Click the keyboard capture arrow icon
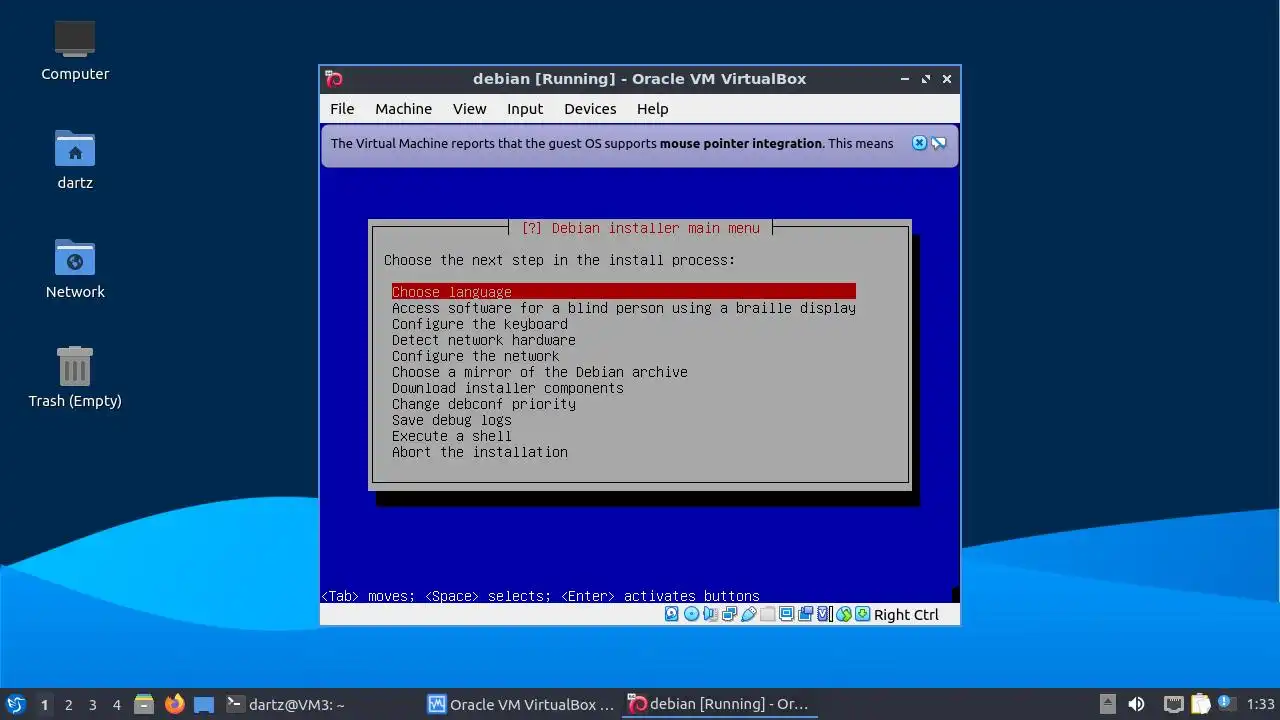Screen dimensions: 1280x720 click(862, 614)
